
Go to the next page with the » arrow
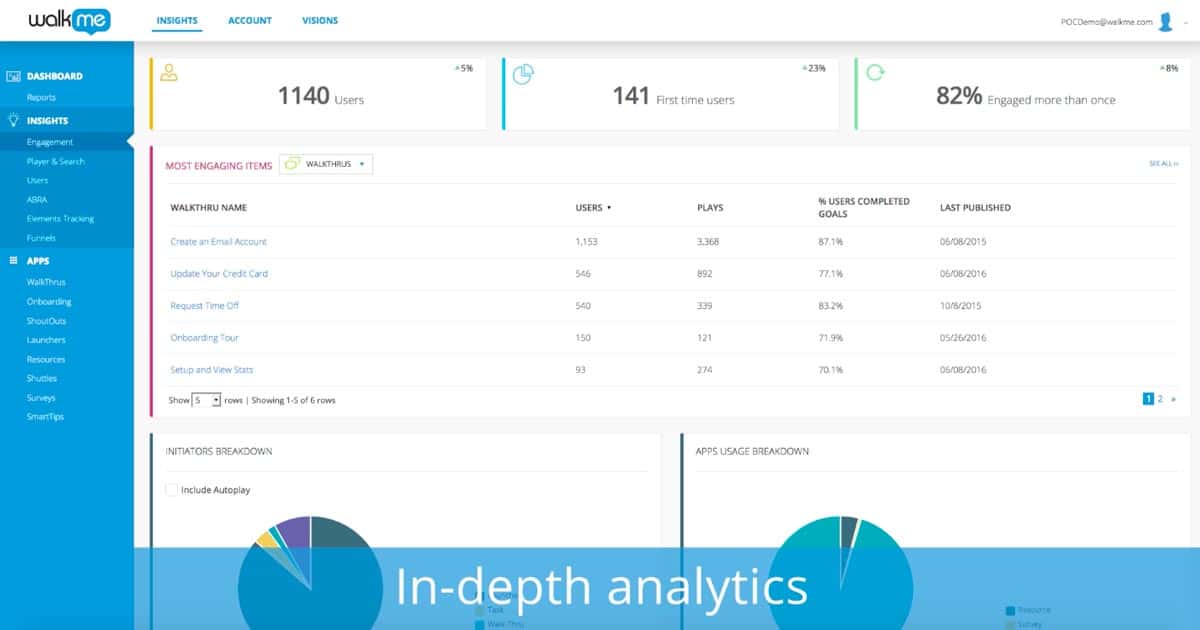(1173, 399)
